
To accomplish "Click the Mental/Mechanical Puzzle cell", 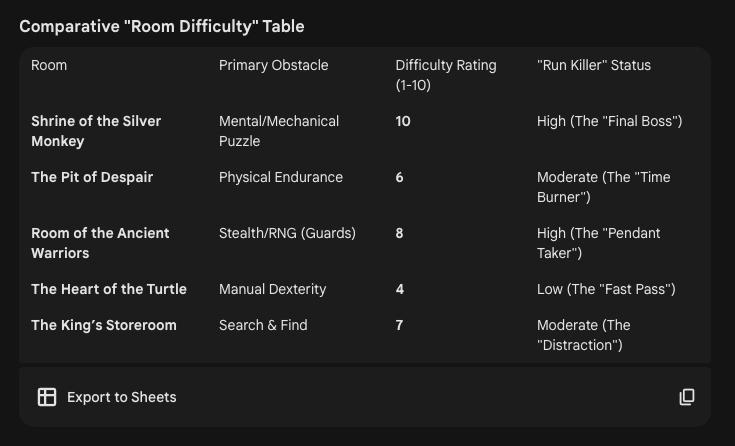I will click(x=279, y=131).
